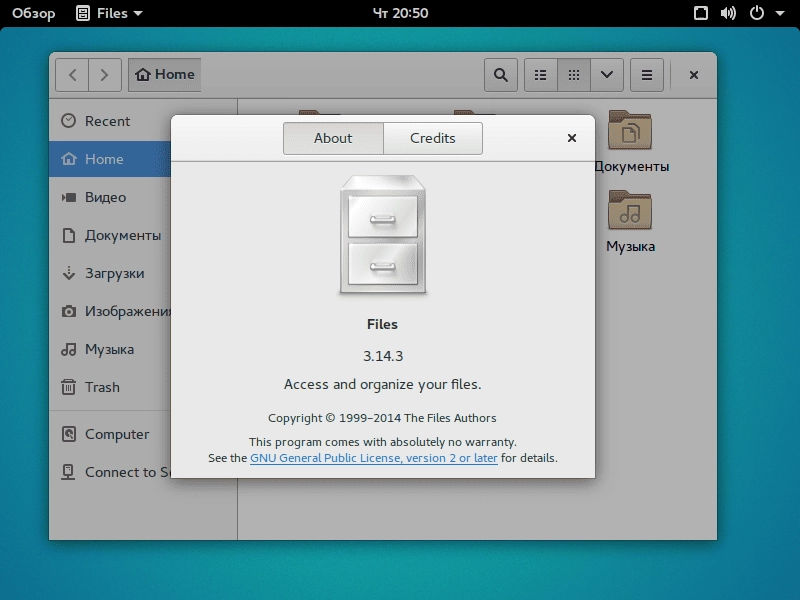This screenshot has width=800, height=600.
Task: Open the hamburger menu in Files
Action: tap(646, 75)
